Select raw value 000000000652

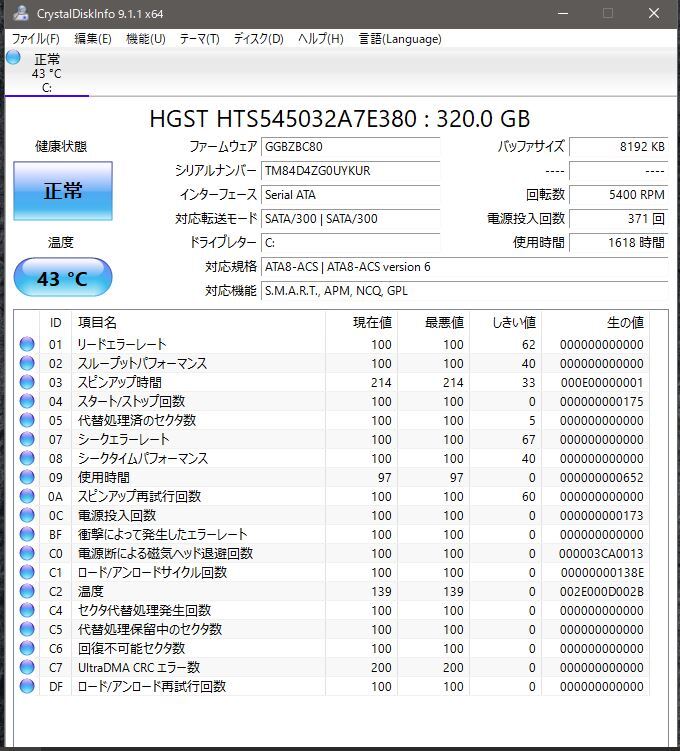pos(602,478)
